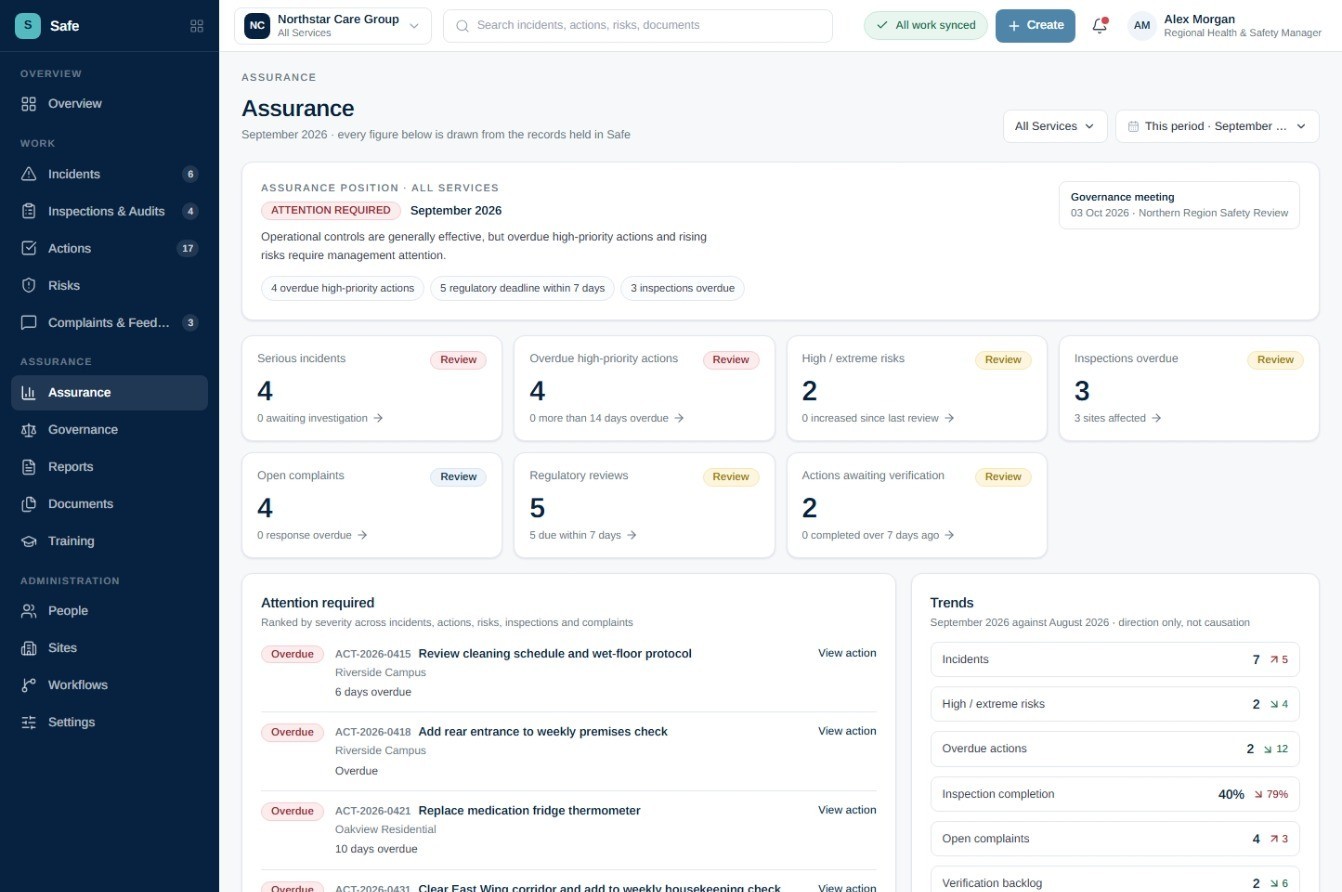Click the ATTENTION REQUIRED status badge
The image size is (1342, 892).
tap(331, 210)
